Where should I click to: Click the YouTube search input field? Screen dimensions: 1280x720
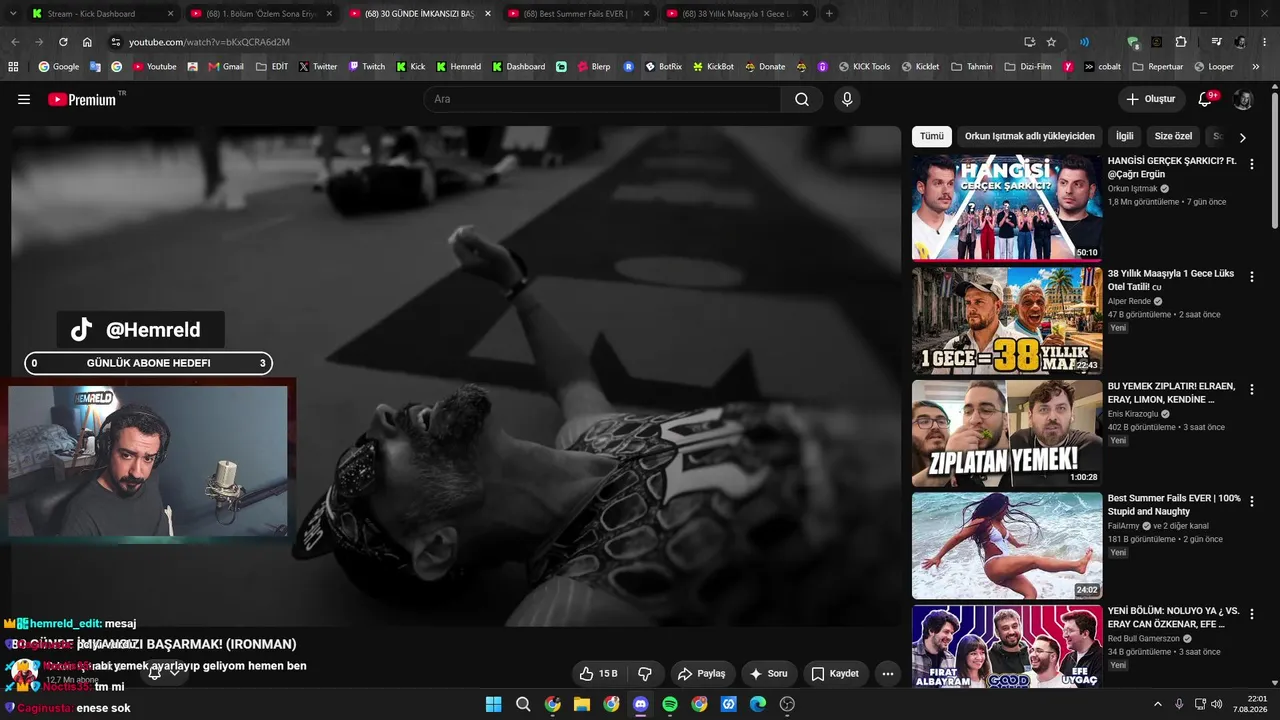(x=602, y=99)
